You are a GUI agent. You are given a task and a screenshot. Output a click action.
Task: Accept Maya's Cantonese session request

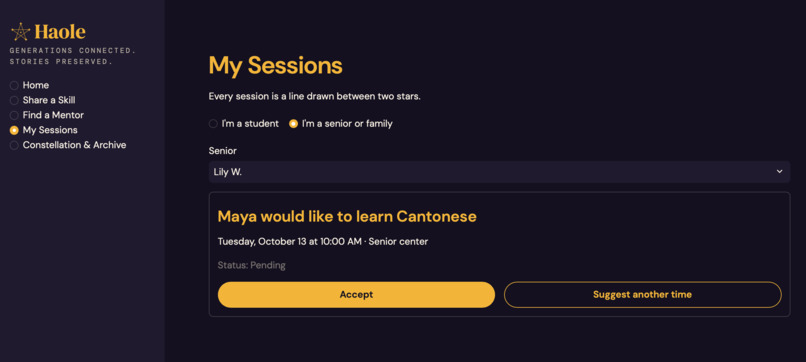[356, 295]
